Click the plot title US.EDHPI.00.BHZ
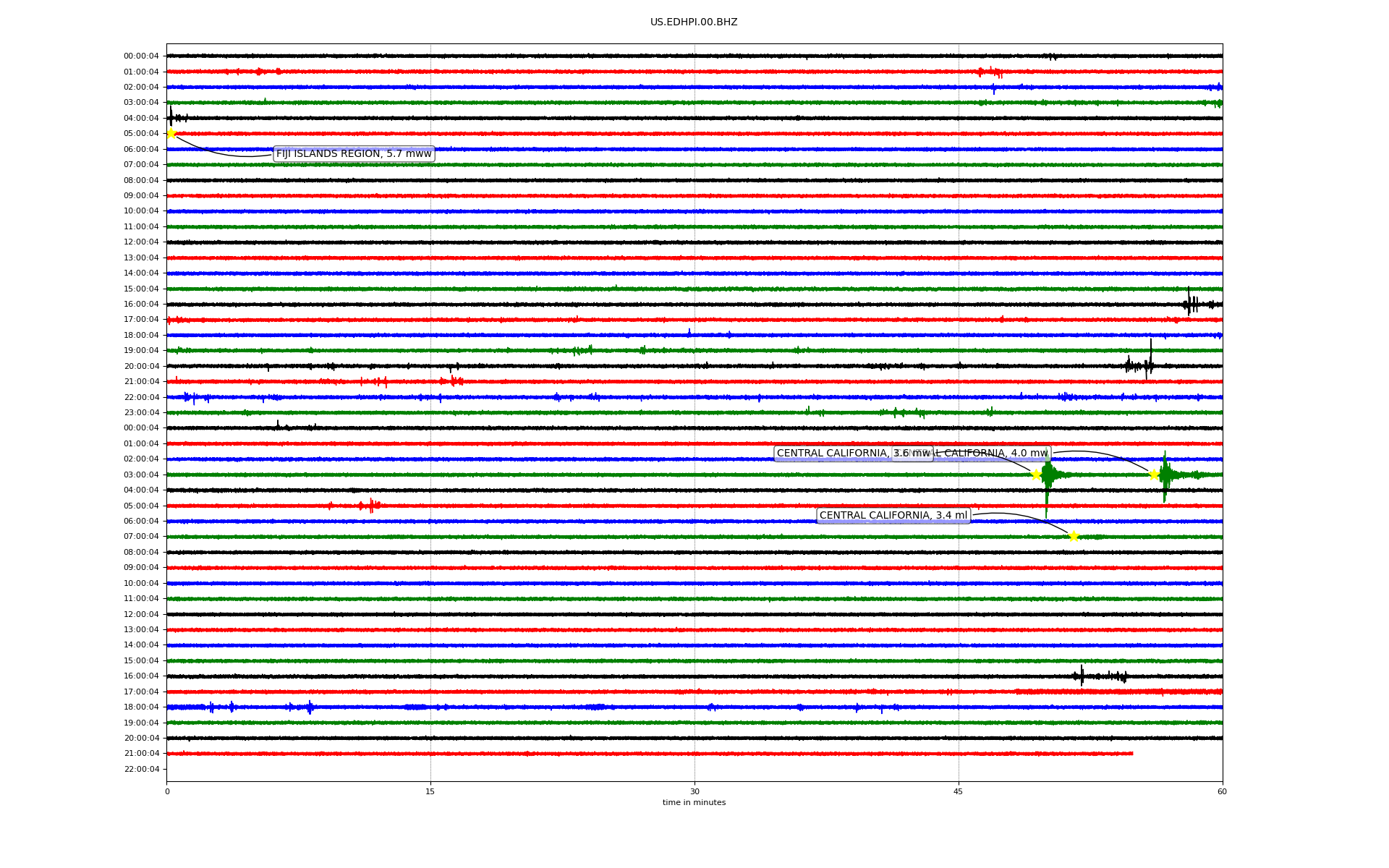Screen dimensions: 1389x868 694,22
